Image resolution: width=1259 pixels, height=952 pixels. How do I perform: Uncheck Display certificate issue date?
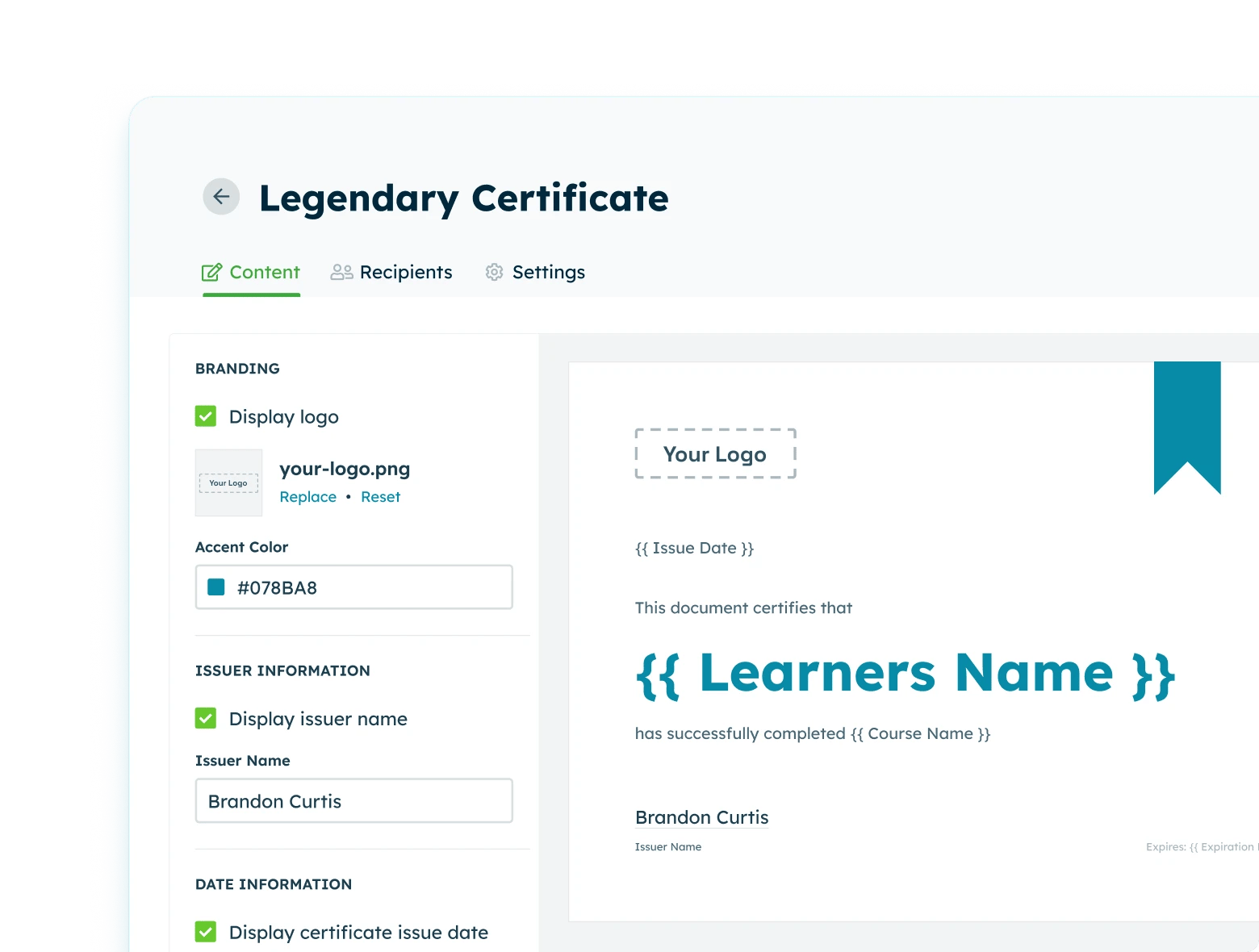click(x=206, y=932)
